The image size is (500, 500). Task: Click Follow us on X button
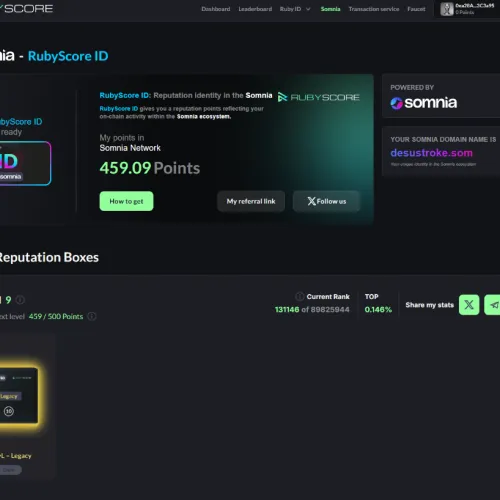327,201
